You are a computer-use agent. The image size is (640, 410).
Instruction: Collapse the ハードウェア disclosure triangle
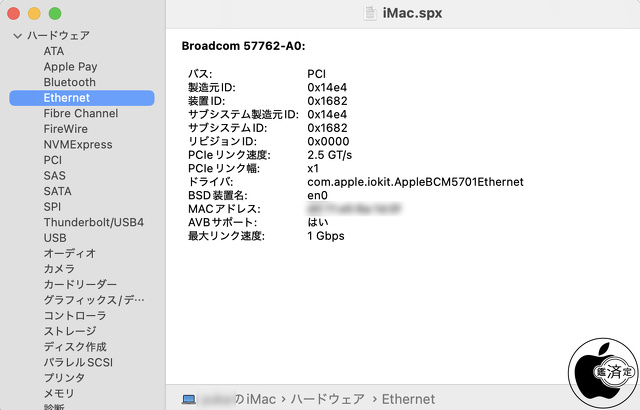[x=17, y=36]
